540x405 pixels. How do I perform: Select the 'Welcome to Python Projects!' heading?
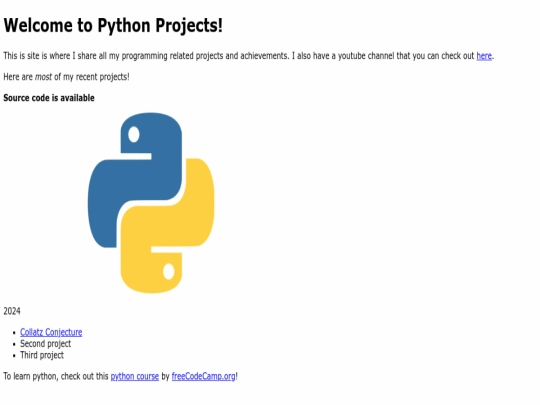[x=113, y=25]
